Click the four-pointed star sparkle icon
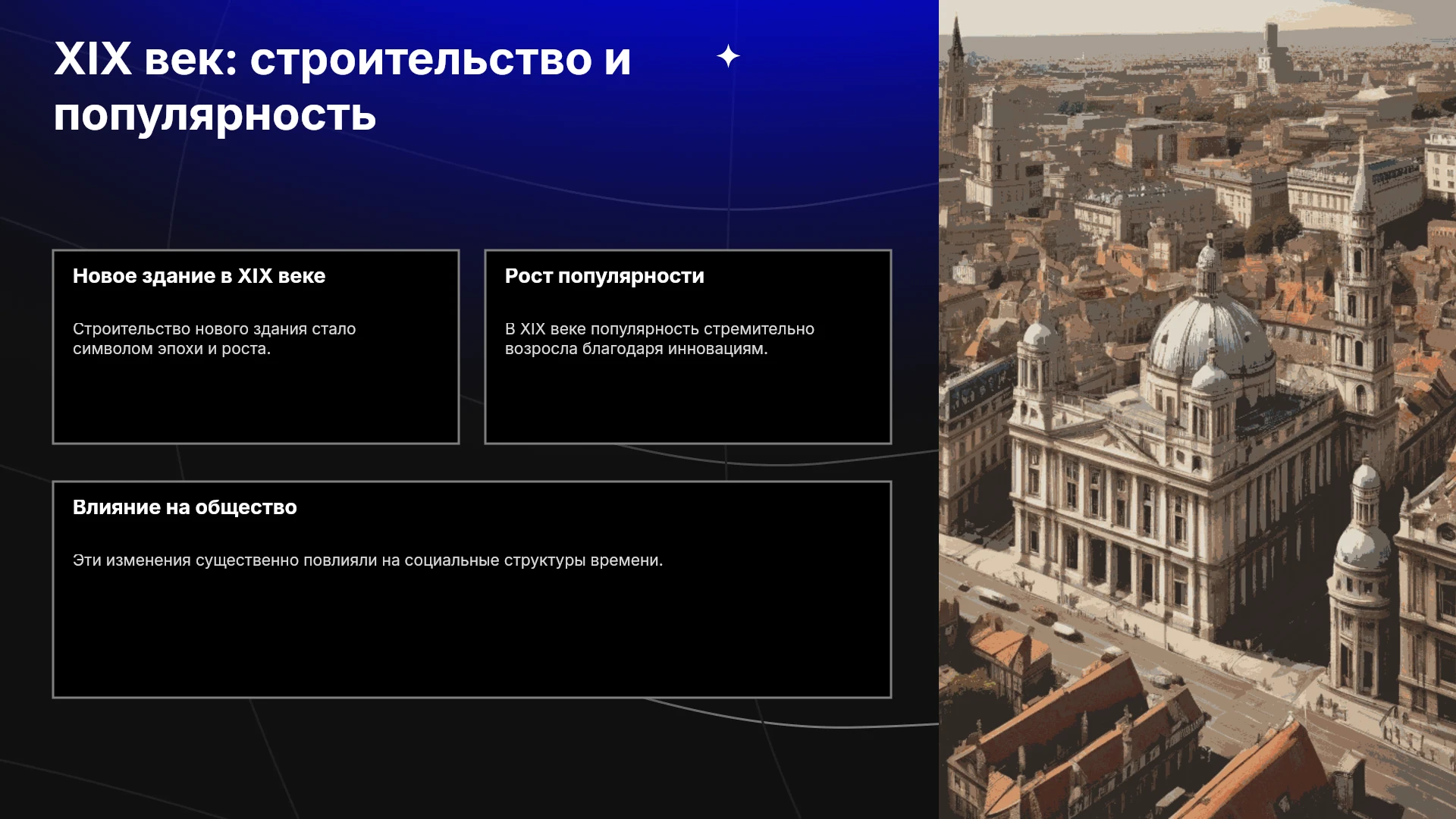The image size is (1456, 819). [728, 56]
